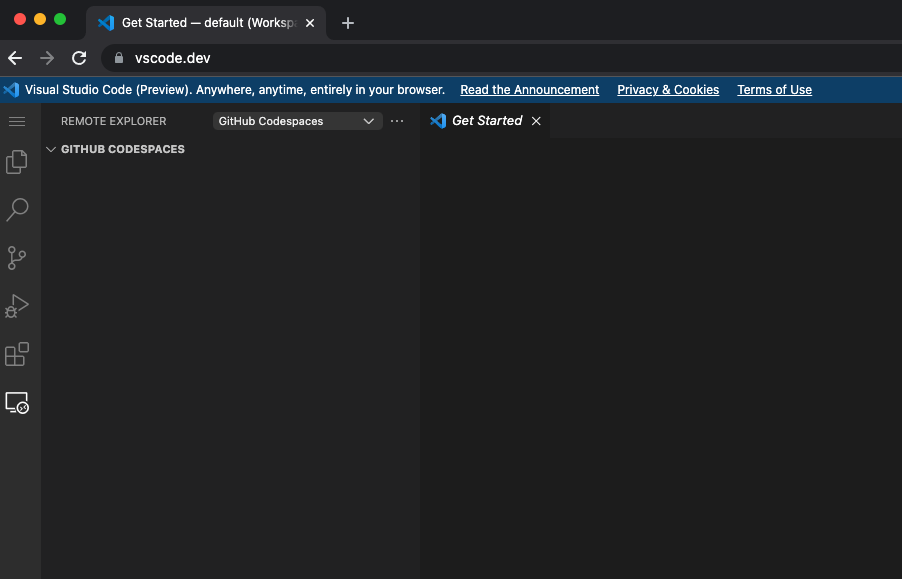902x579 pixels.
Task: Select the Remote Explorer icon
Action: tap(16, 402)
